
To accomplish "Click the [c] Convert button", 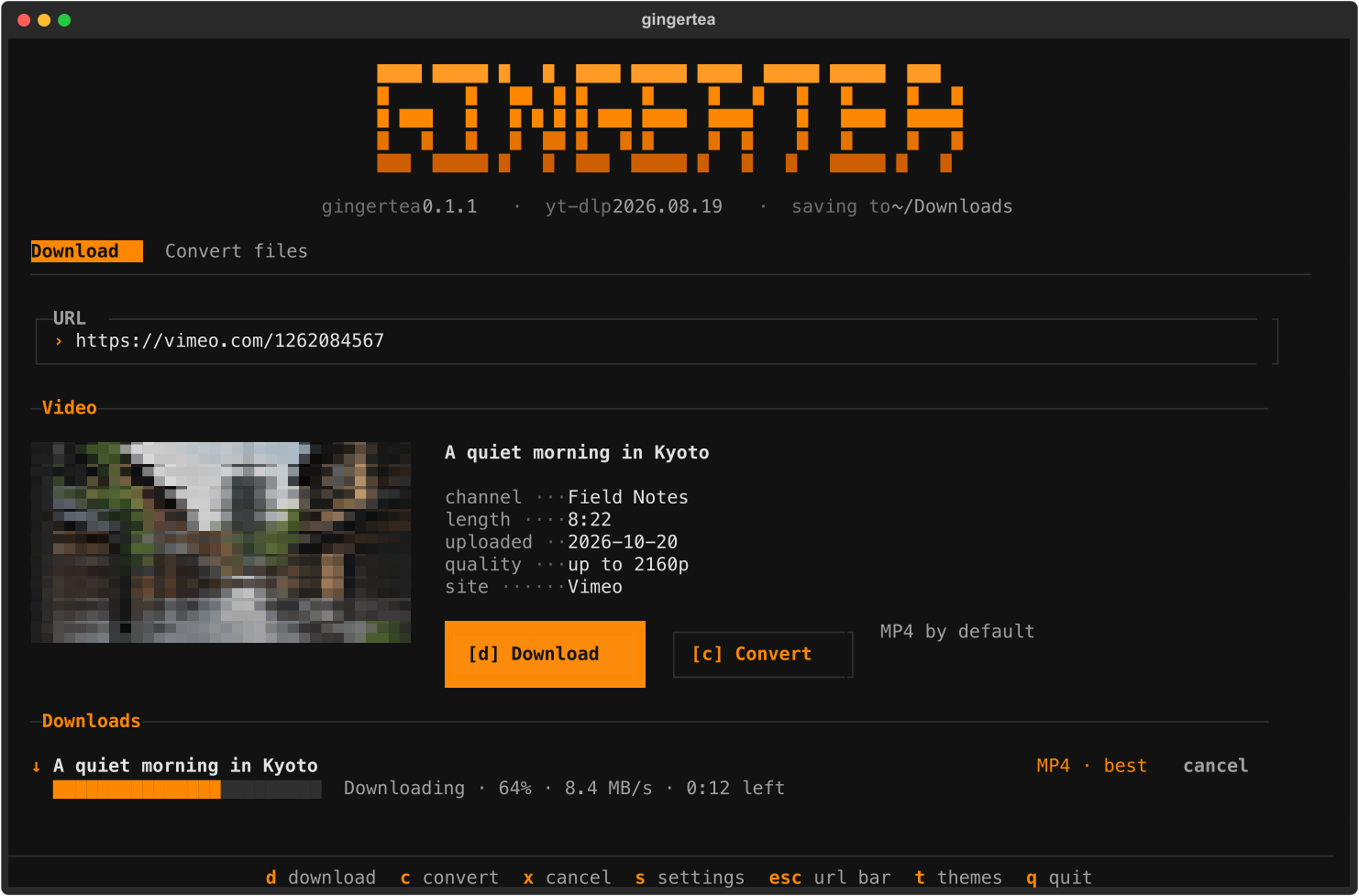I will [x=763, y=654].
